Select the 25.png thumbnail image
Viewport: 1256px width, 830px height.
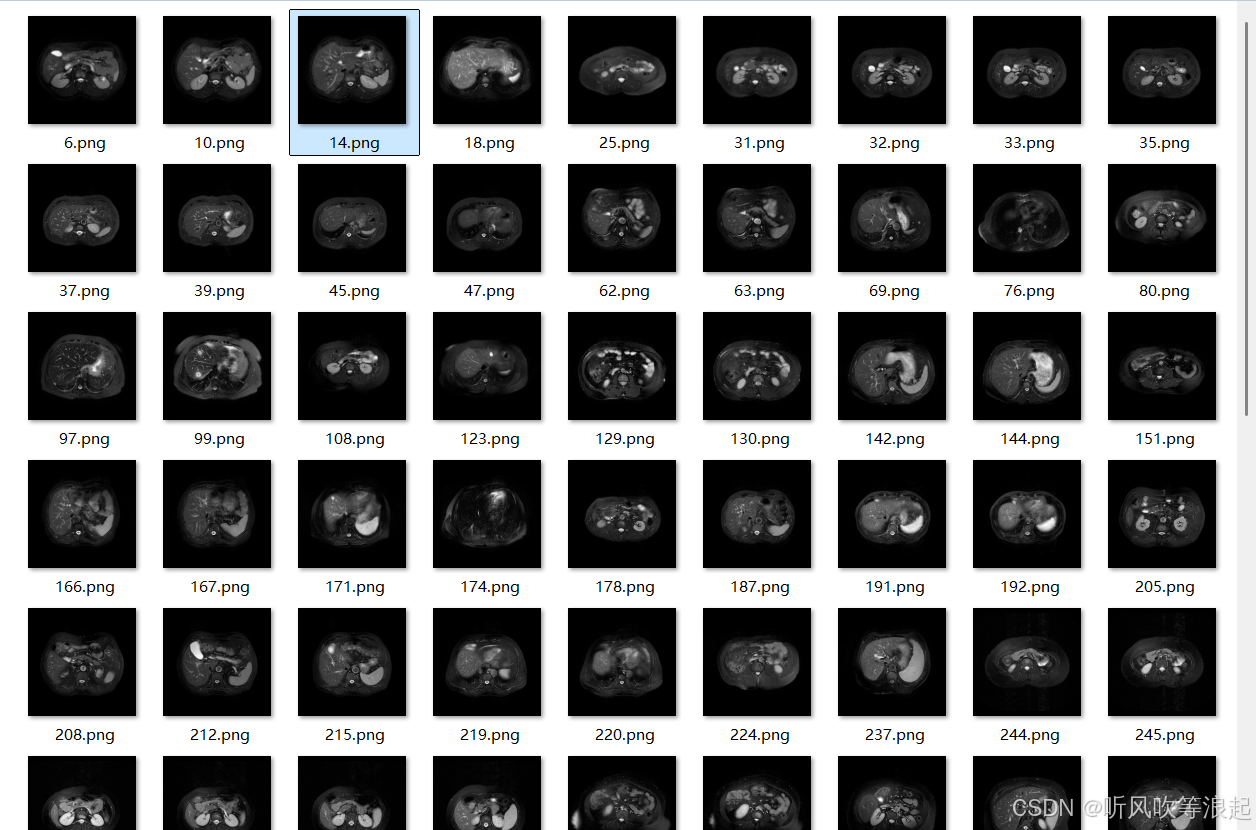(x=622, y=70)
